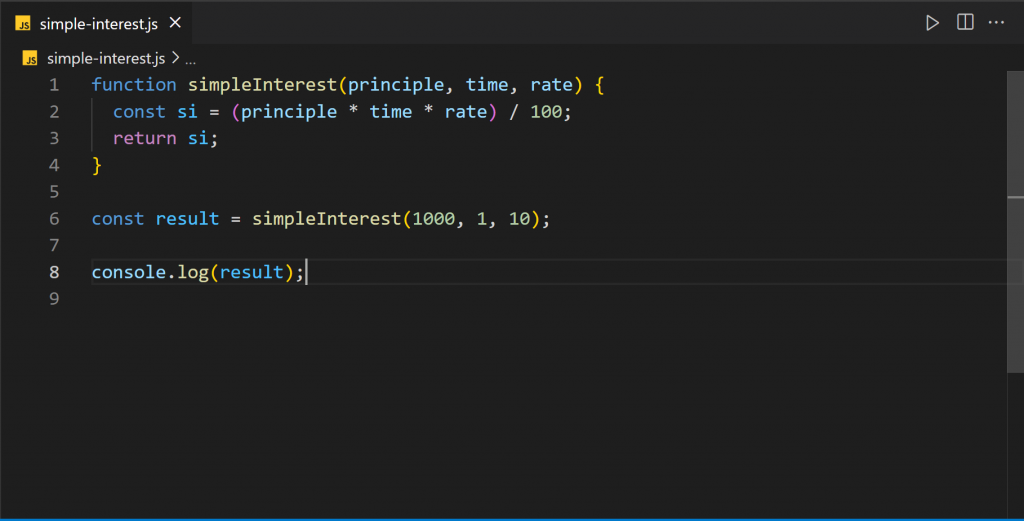Screen dimensions: 1024x521
Task: Click the 'log' method on line 8
Action: [x=193, y=272]
